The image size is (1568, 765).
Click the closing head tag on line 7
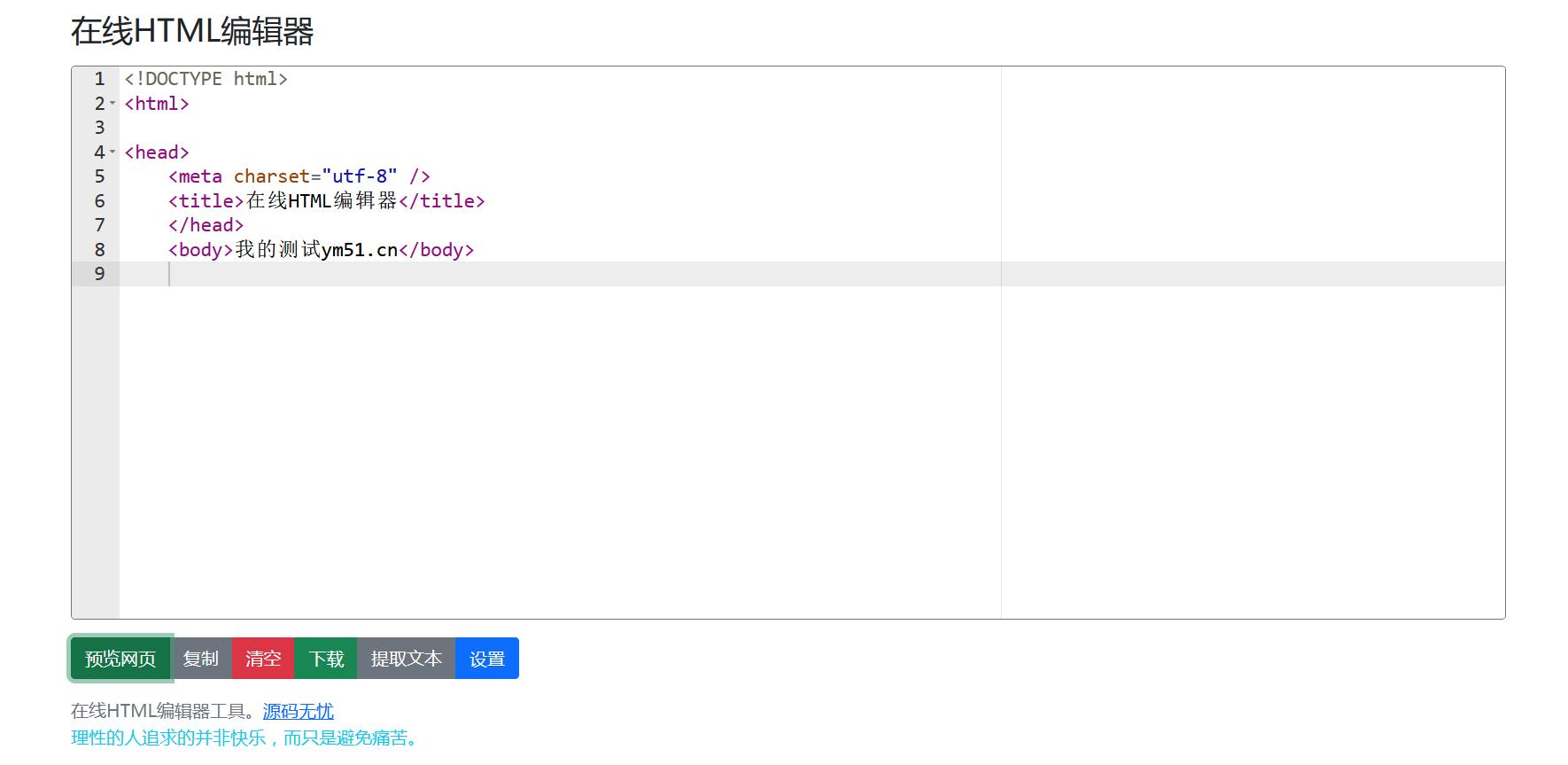[206, 225]
